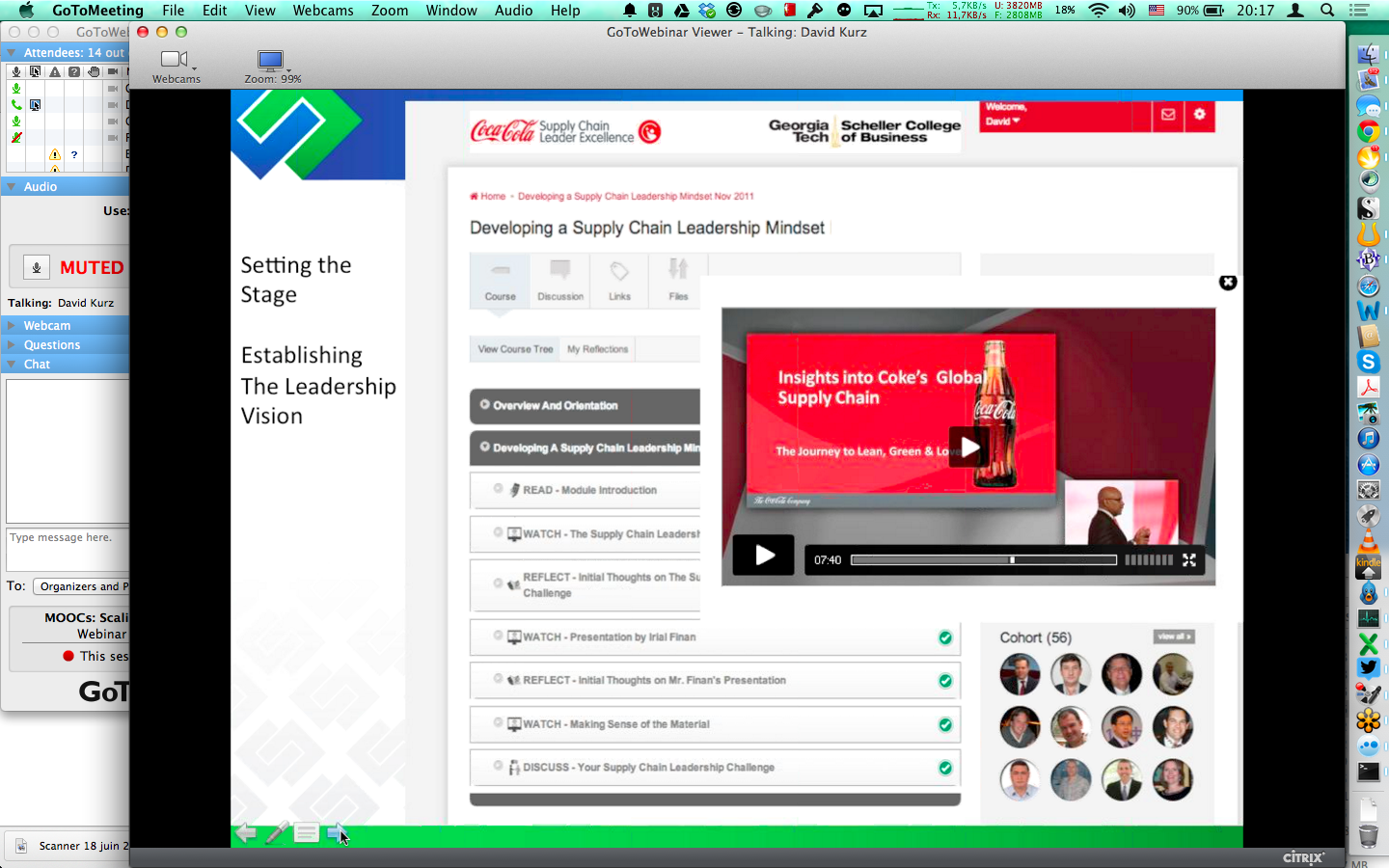Image resolution: width=1389 pixels, height=868 pixels.
Task: Click the question mark column header
Action: pos(74,71)
